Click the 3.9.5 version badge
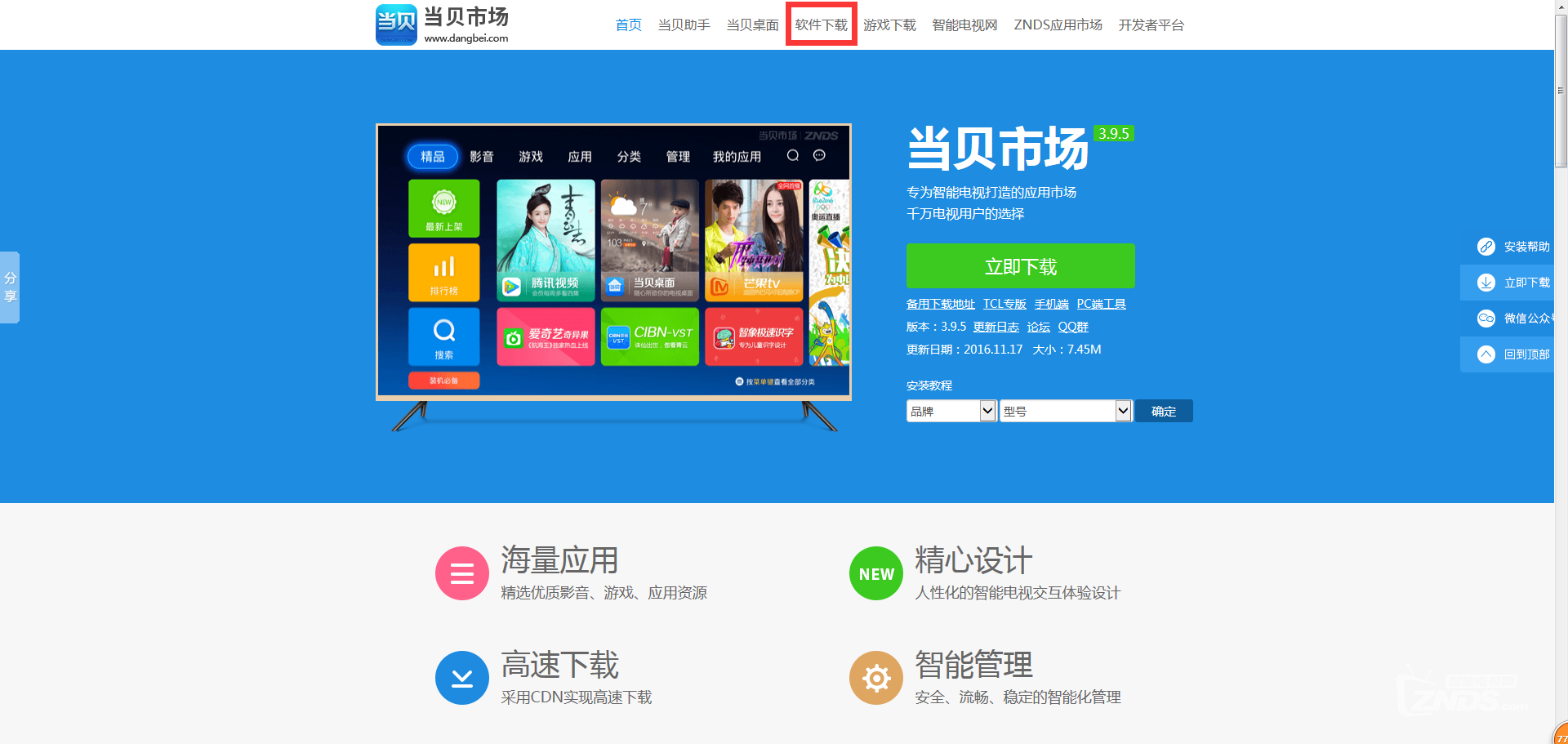 click(x=1114, y=134)
